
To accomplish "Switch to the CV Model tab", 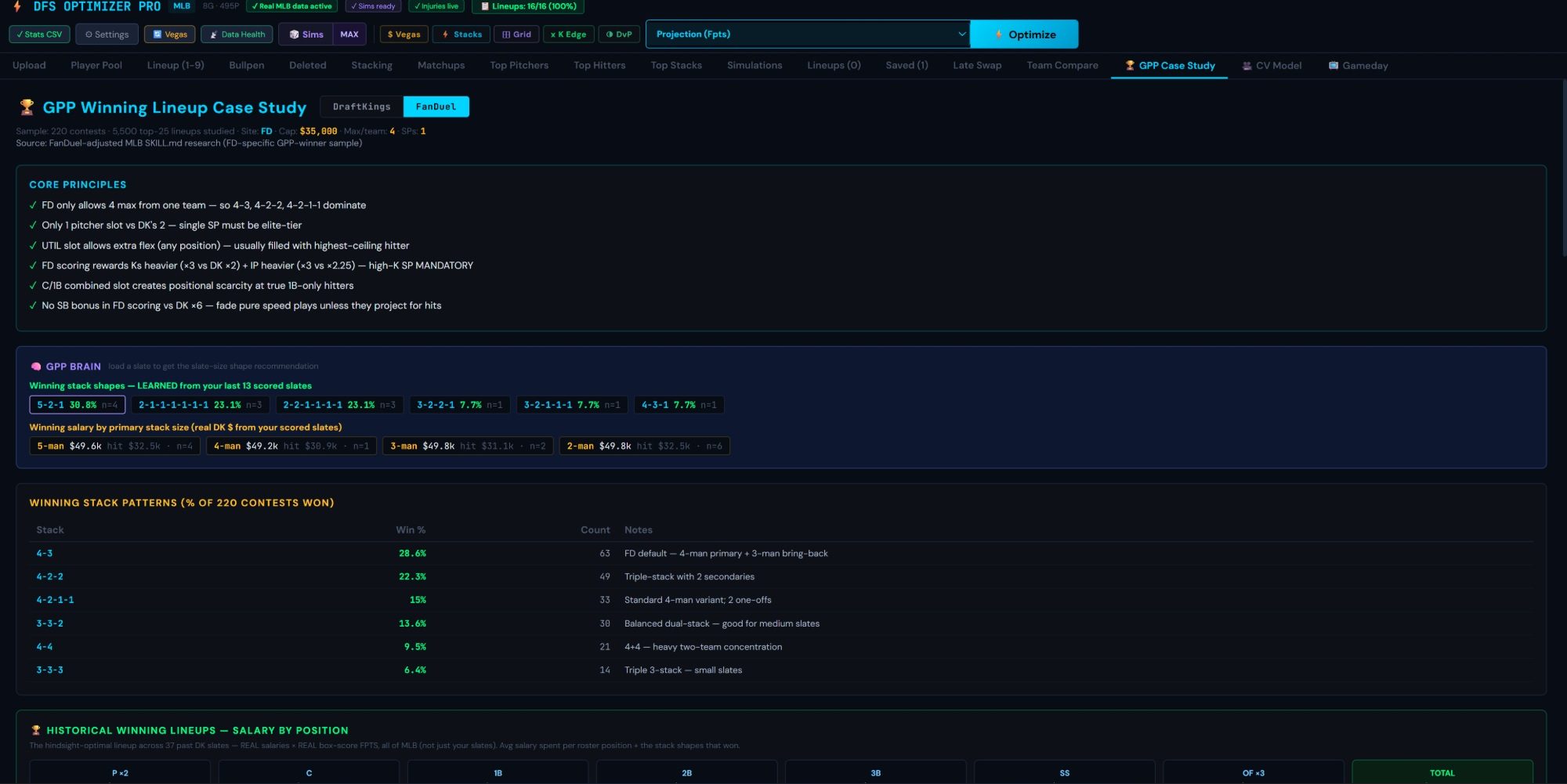I will [x=1272, y=66].
